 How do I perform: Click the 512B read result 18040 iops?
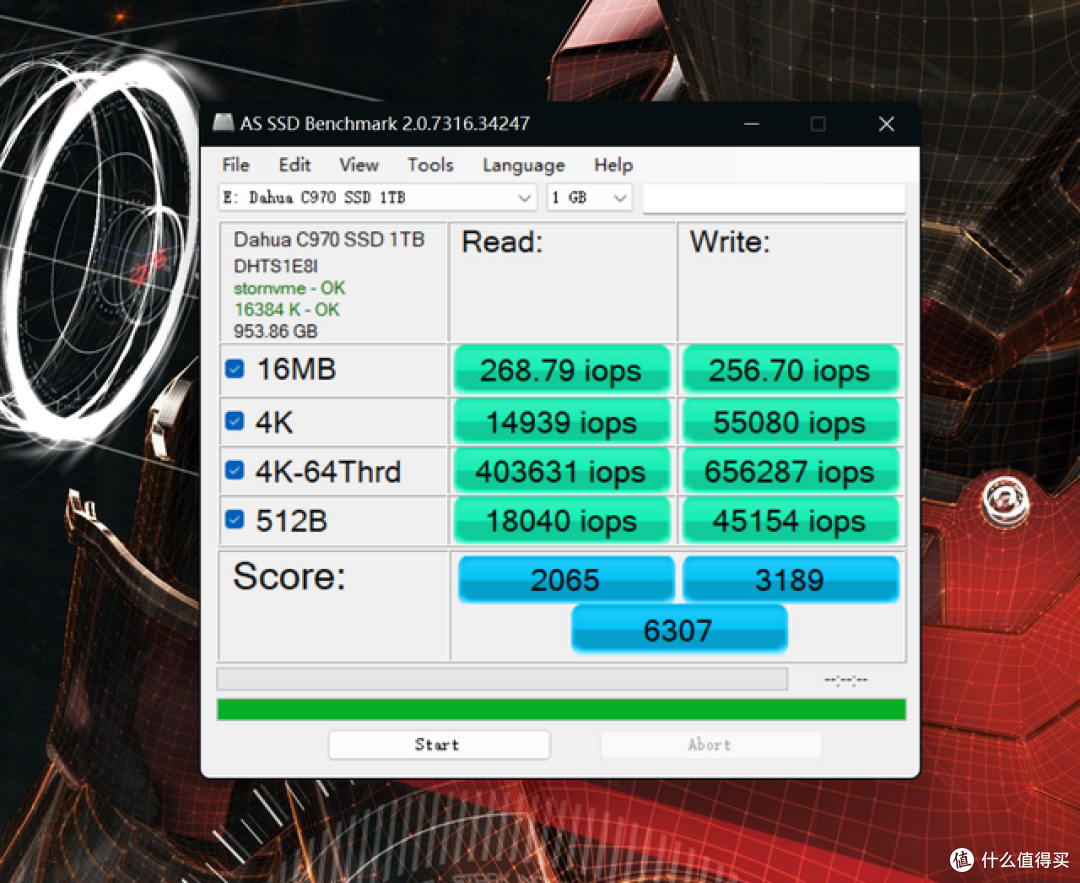[x=561, y=521]
